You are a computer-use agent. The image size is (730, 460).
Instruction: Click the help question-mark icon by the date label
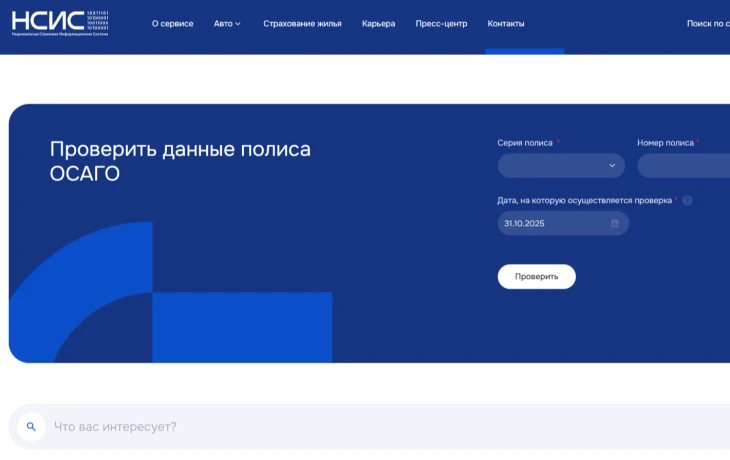(687, 201)
